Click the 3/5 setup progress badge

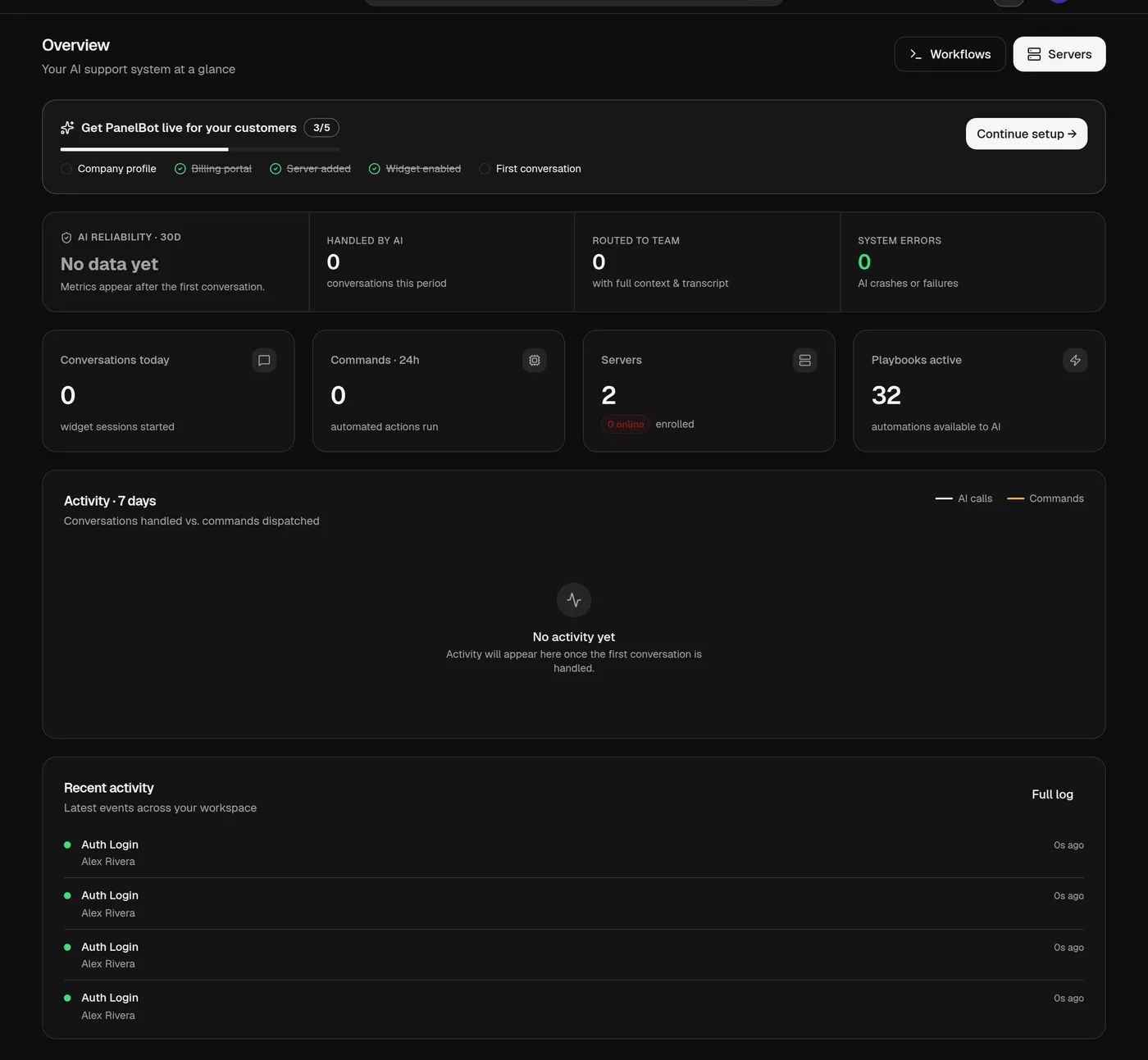point(321,128)
